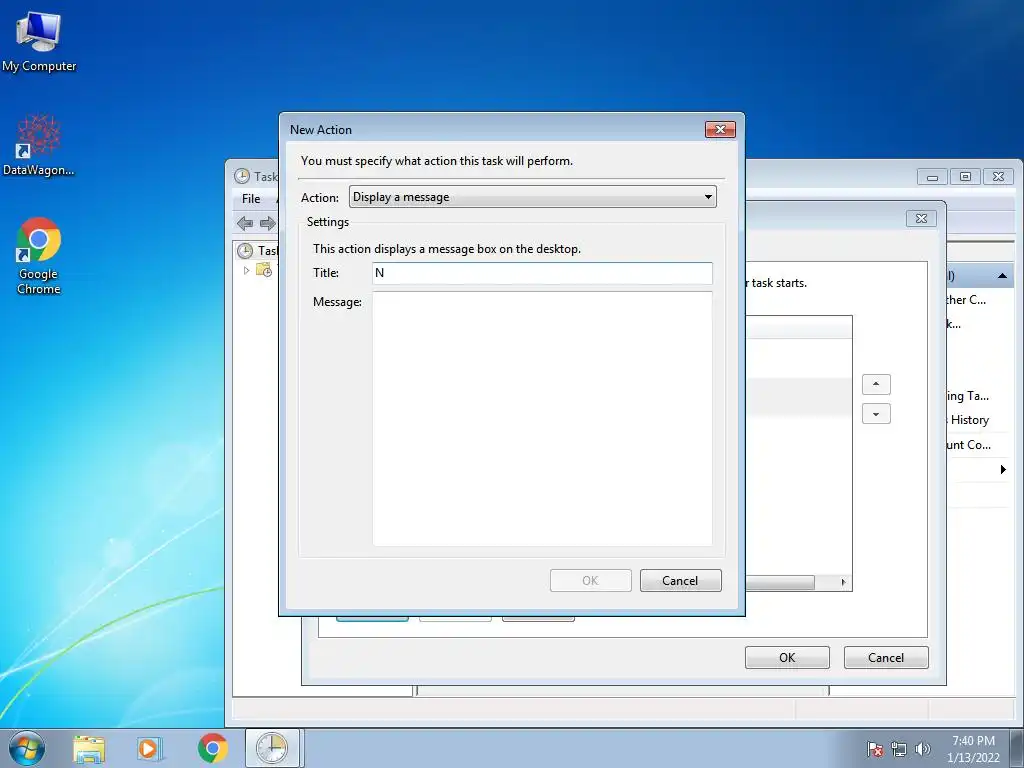The height and width of the screenshot is (768, 1024).
Task: Close the New Action dialog
Action: coord(720,129)
